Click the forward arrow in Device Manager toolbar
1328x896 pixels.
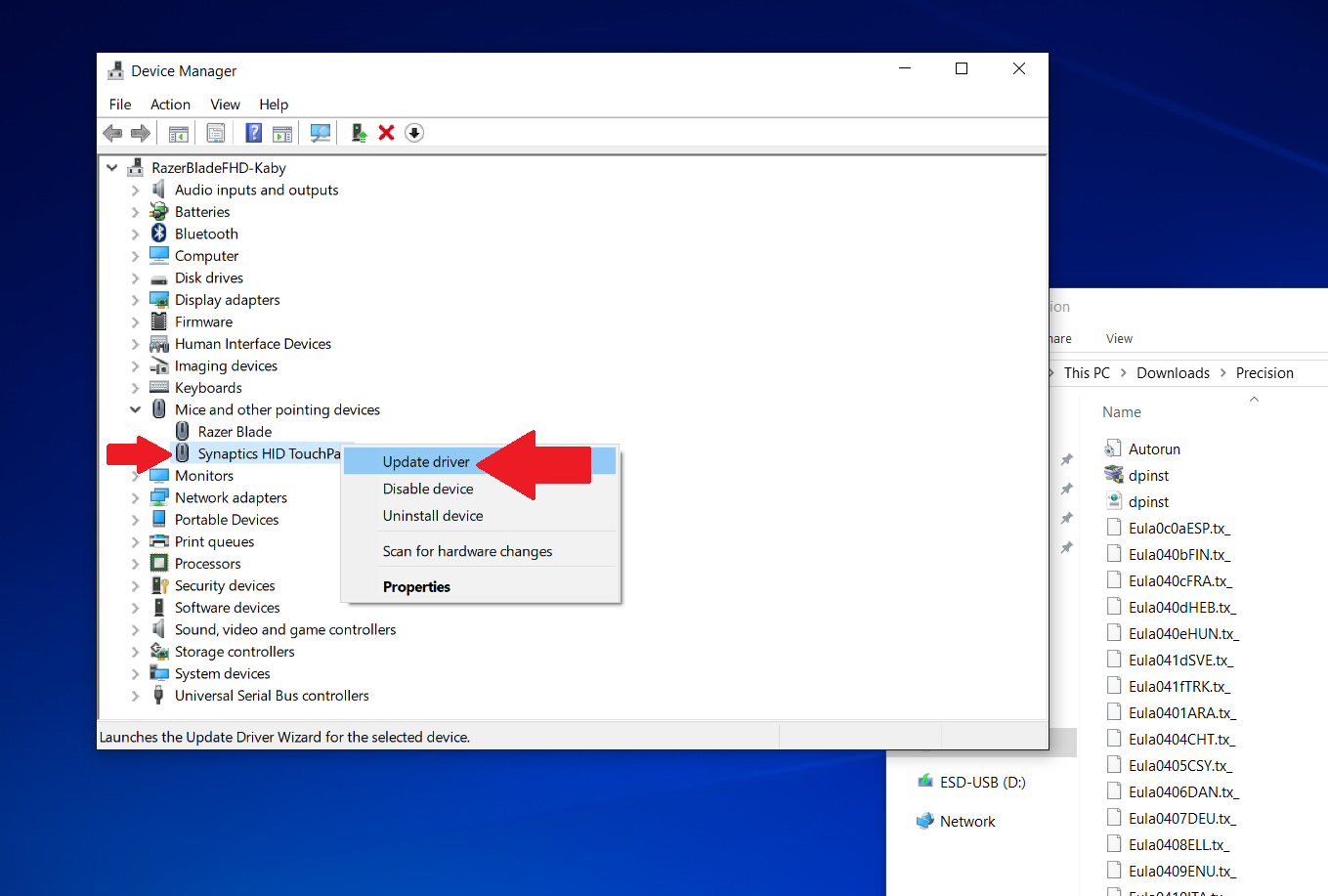(x=141, y=133)
